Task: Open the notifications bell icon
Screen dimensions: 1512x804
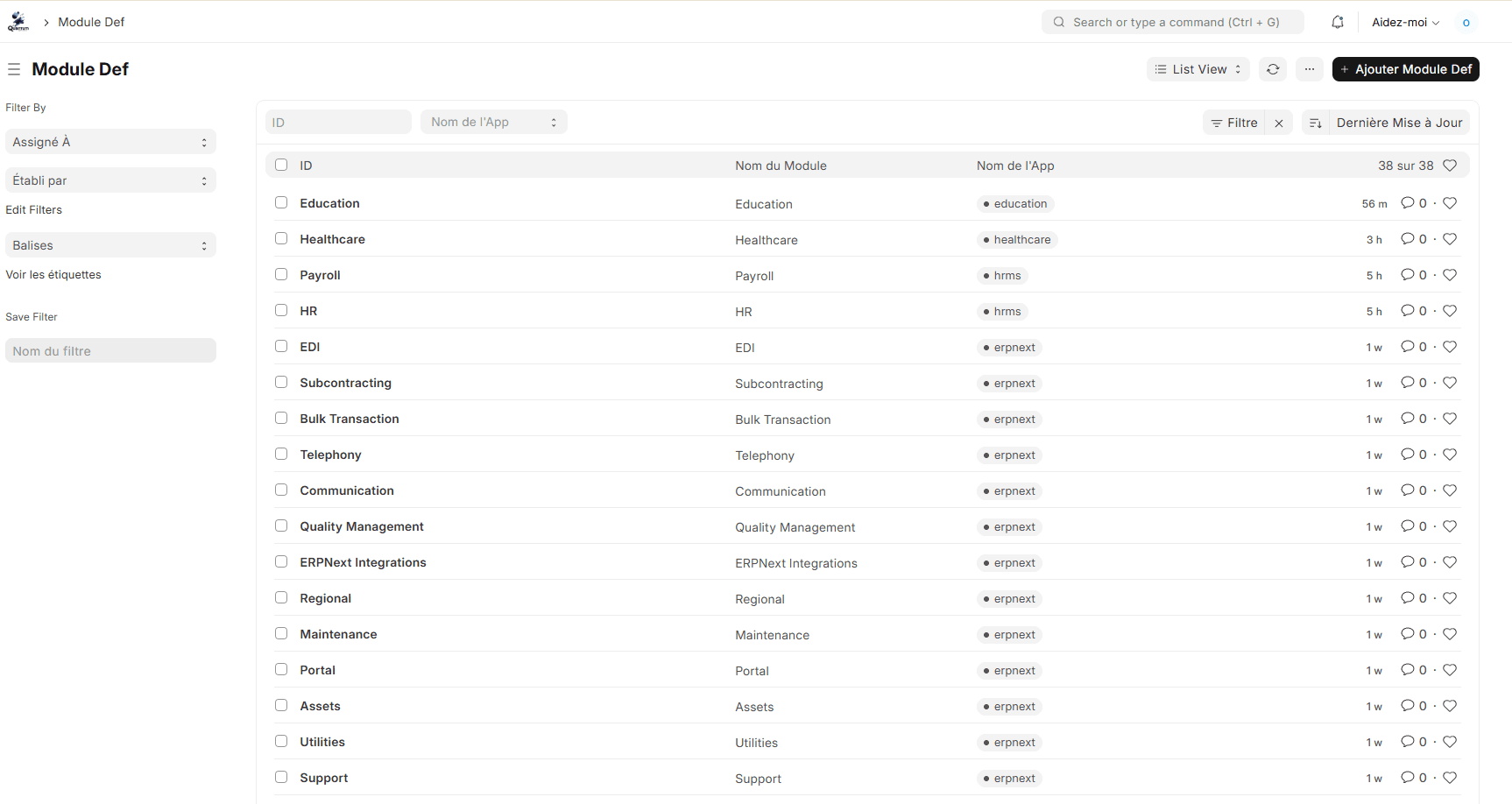Action: point(1338,22)
